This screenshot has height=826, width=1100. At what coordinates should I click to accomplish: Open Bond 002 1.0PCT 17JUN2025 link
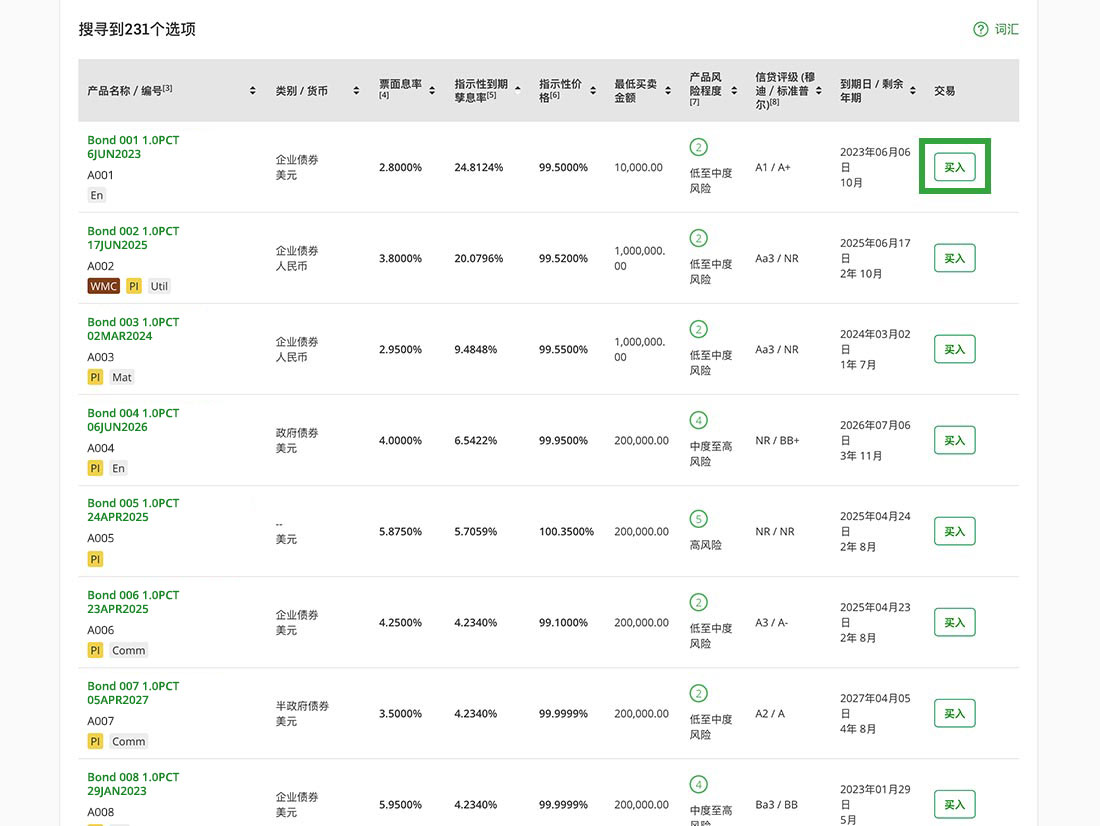(x=133, y=238)
